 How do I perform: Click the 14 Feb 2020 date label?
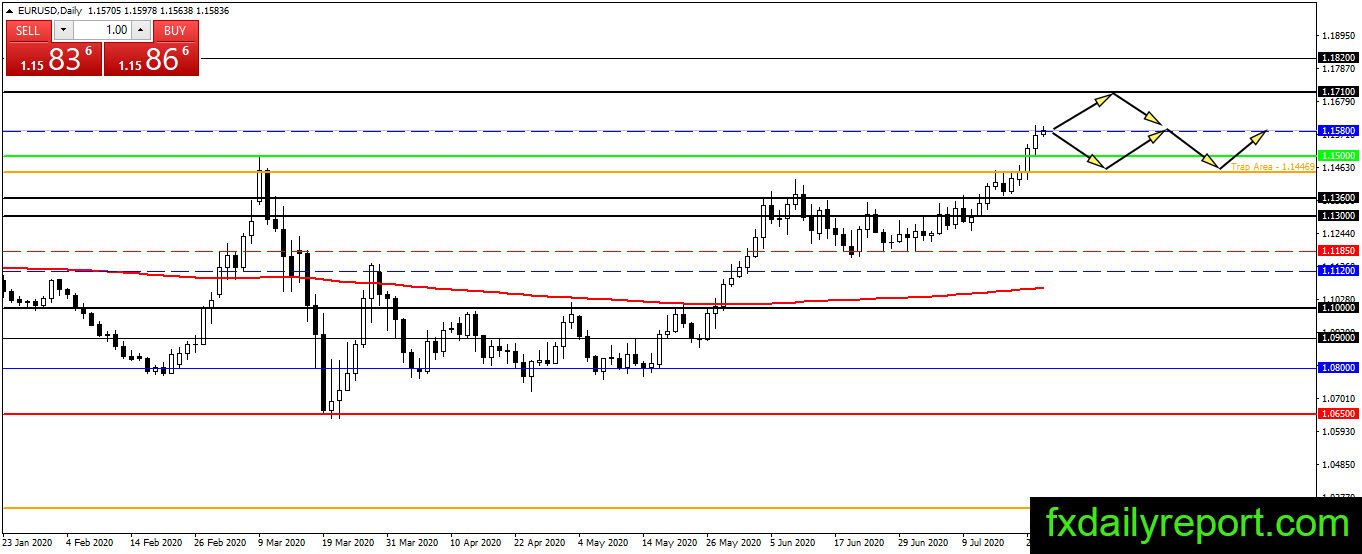click(x=155, y=543)
